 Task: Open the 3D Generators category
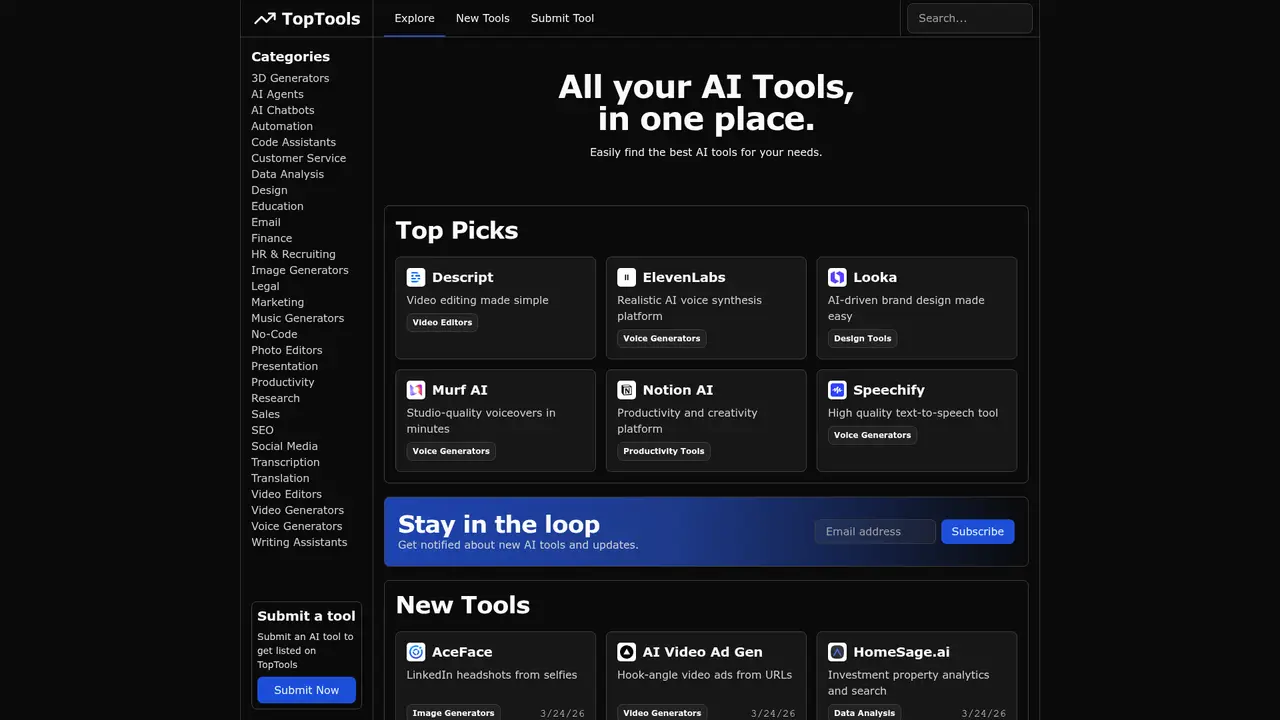point(290,78)
